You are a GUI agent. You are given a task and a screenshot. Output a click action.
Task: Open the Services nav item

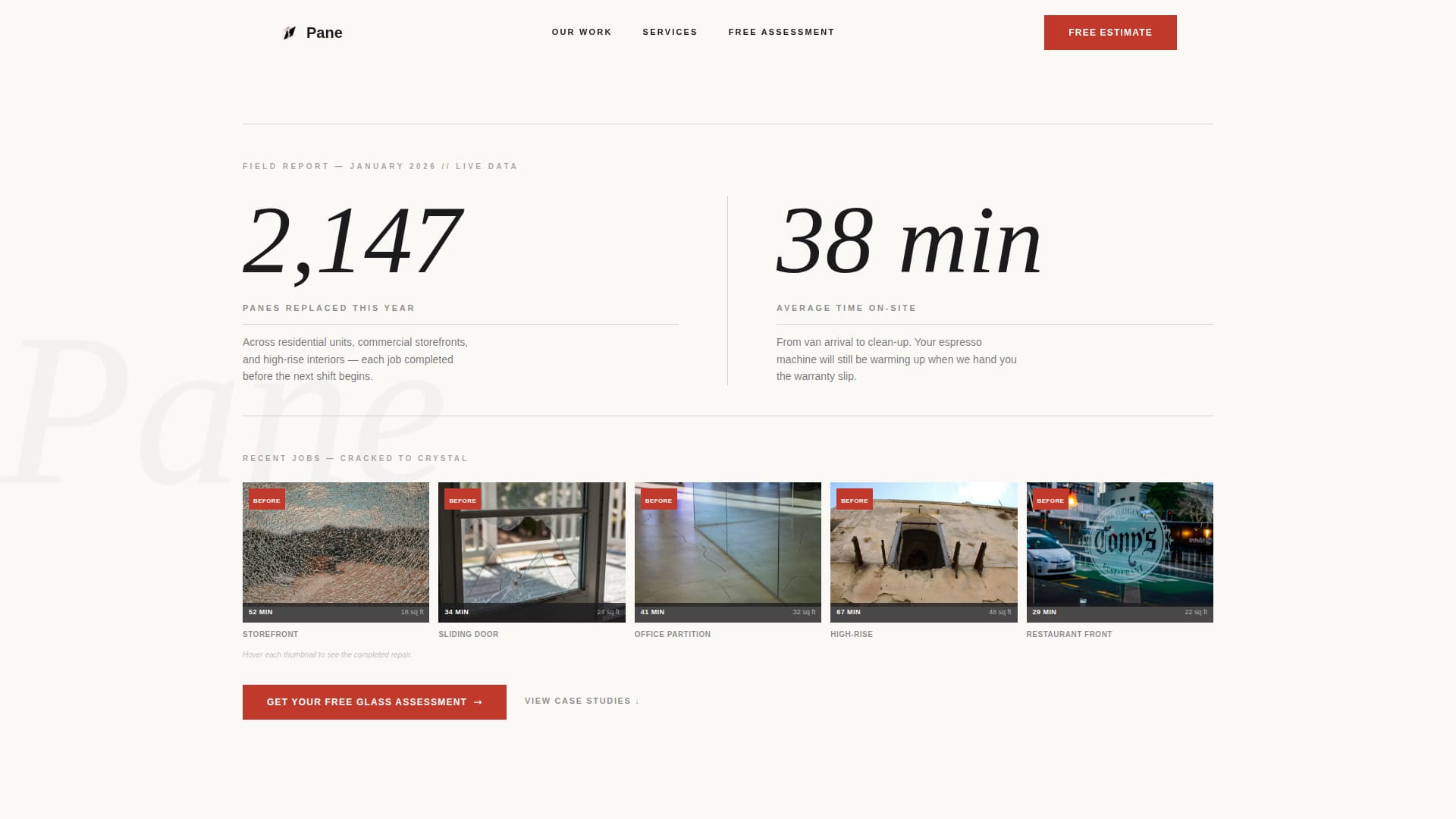(670, 32)
